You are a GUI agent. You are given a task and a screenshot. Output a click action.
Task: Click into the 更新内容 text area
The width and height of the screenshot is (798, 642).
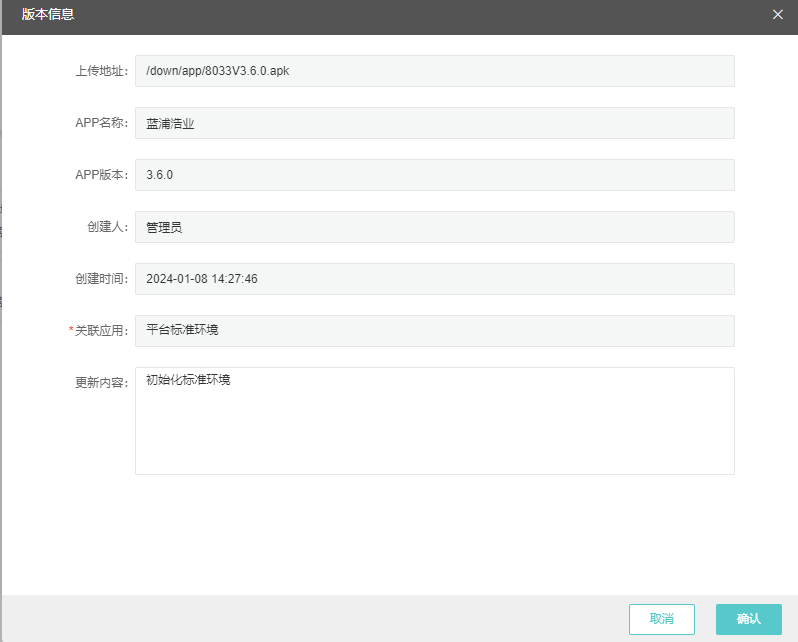point(435,421)
